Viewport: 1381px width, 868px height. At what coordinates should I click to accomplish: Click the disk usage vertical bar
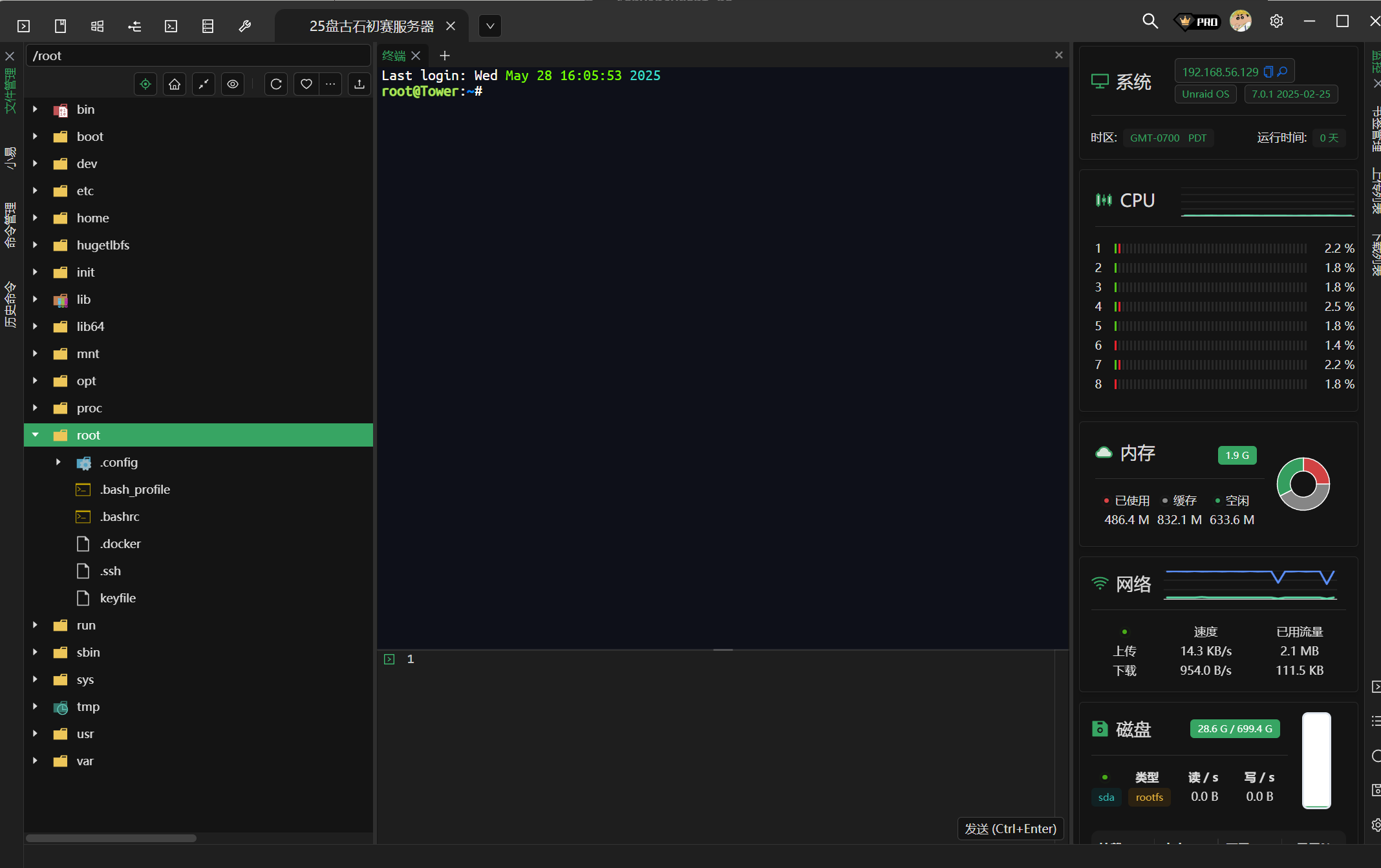coord(1316,760)
